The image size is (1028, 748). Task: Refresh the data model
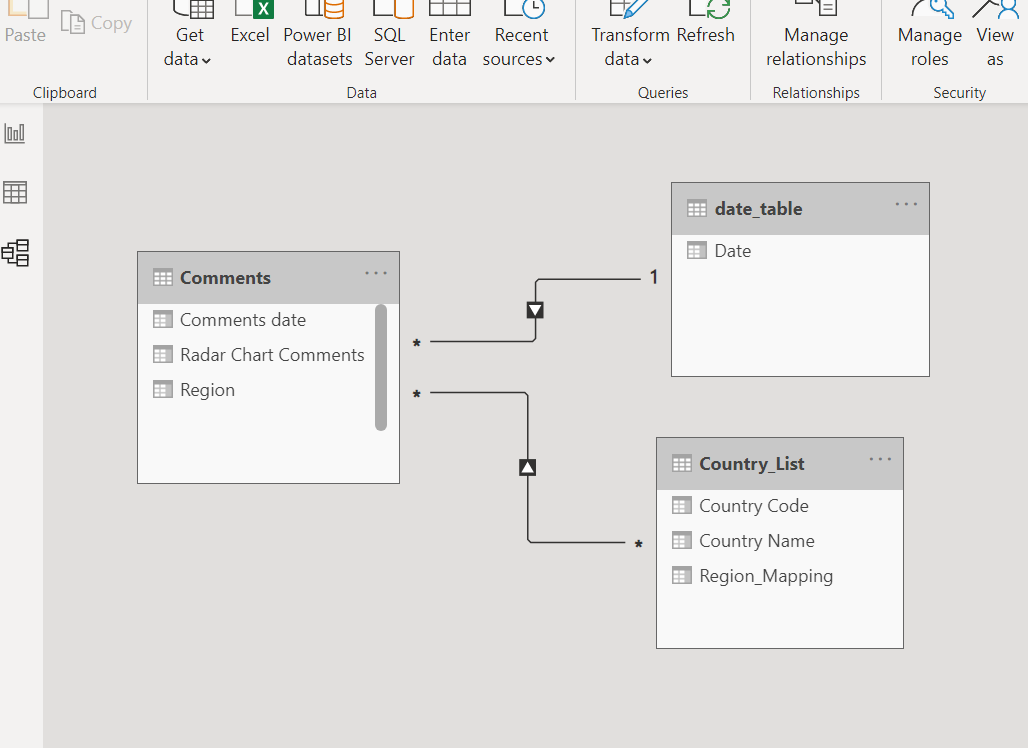click(x=706, y=26)
